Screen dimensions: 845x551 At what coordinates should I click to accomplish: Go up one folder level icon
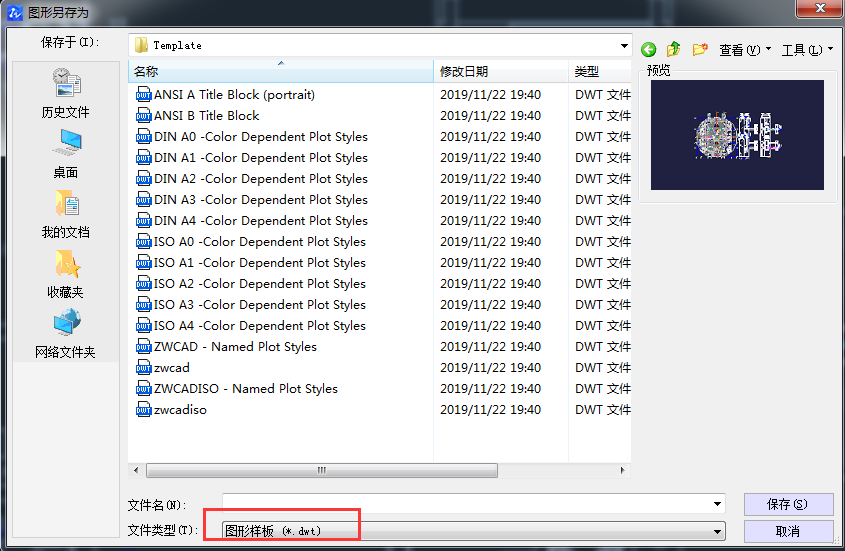(x=674, y=50)
